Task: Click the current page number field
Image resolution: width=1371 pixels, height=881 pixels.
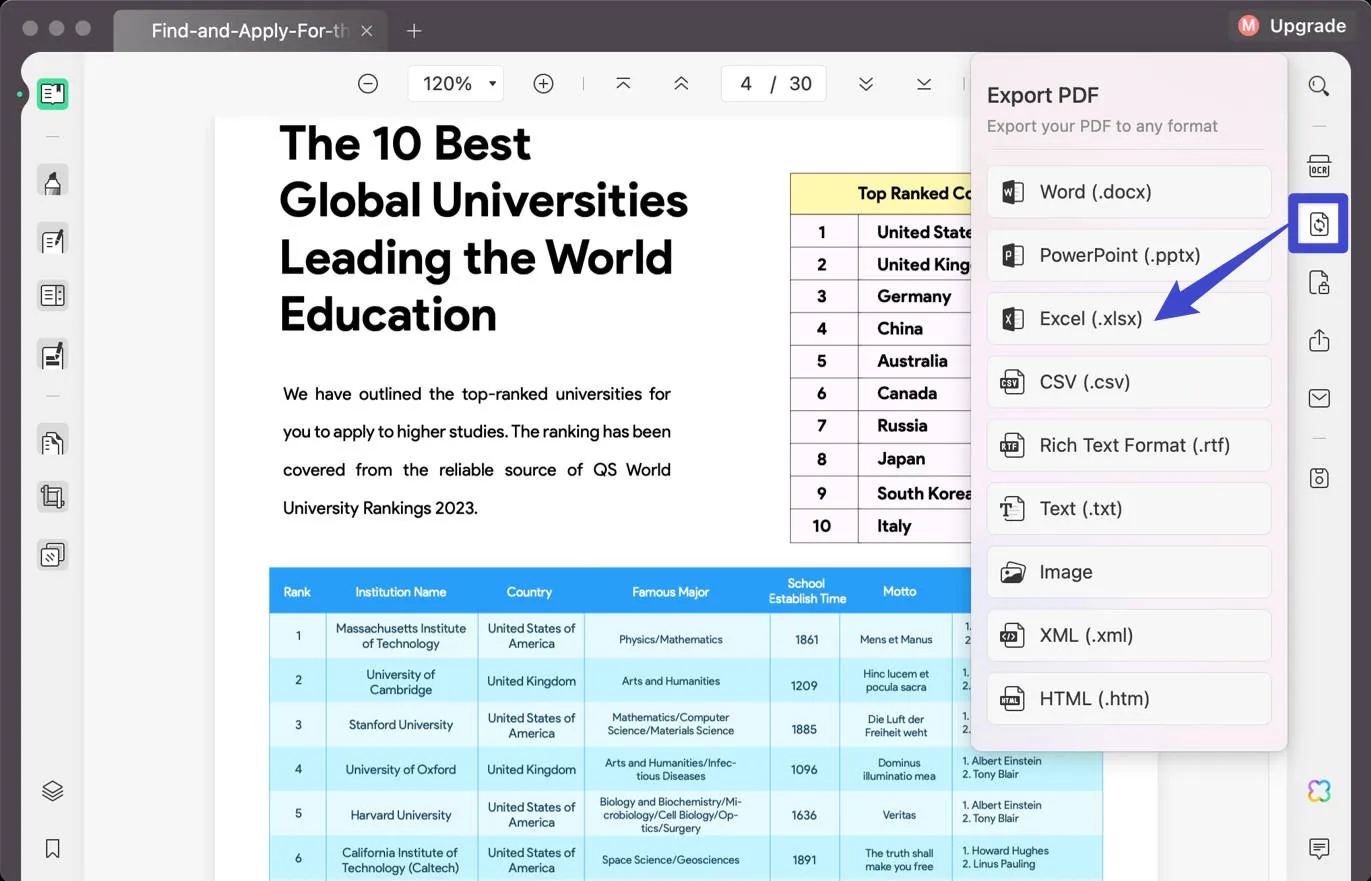Action: [746, 84]
